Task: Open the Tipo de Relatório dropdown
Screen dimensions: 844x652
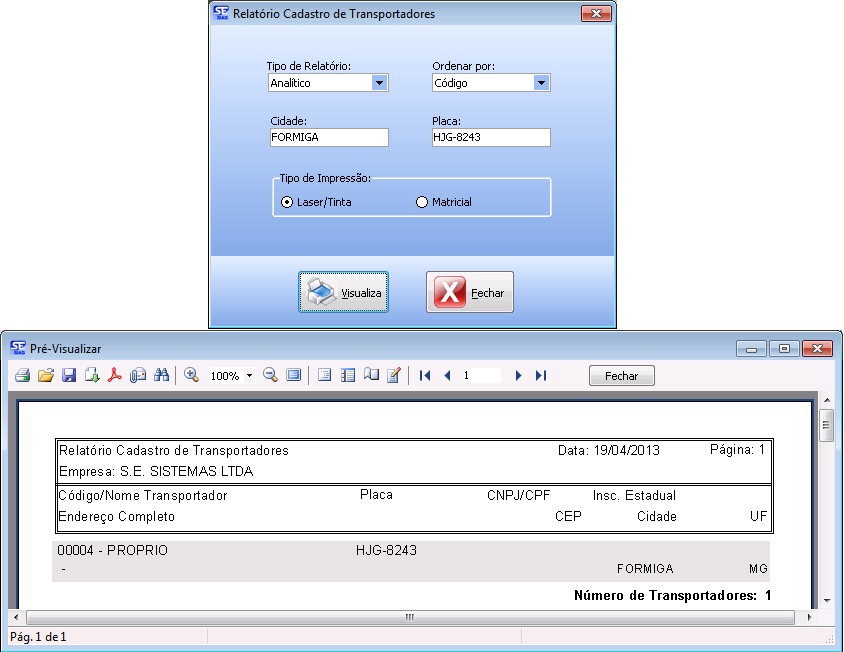Action: click(x=379, y=83)
